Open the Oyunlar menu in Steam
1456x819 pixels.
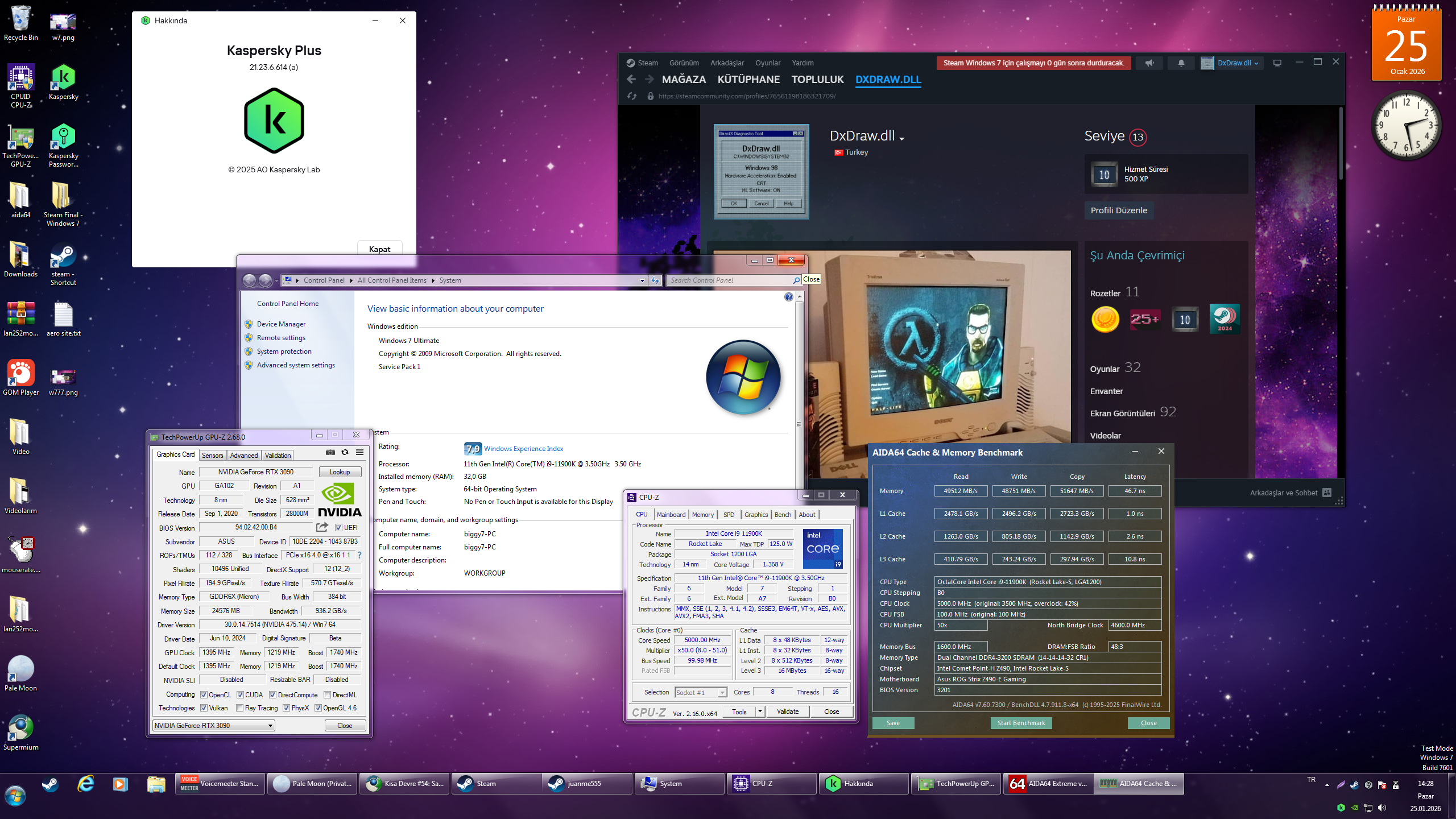[x=768, y=63]
